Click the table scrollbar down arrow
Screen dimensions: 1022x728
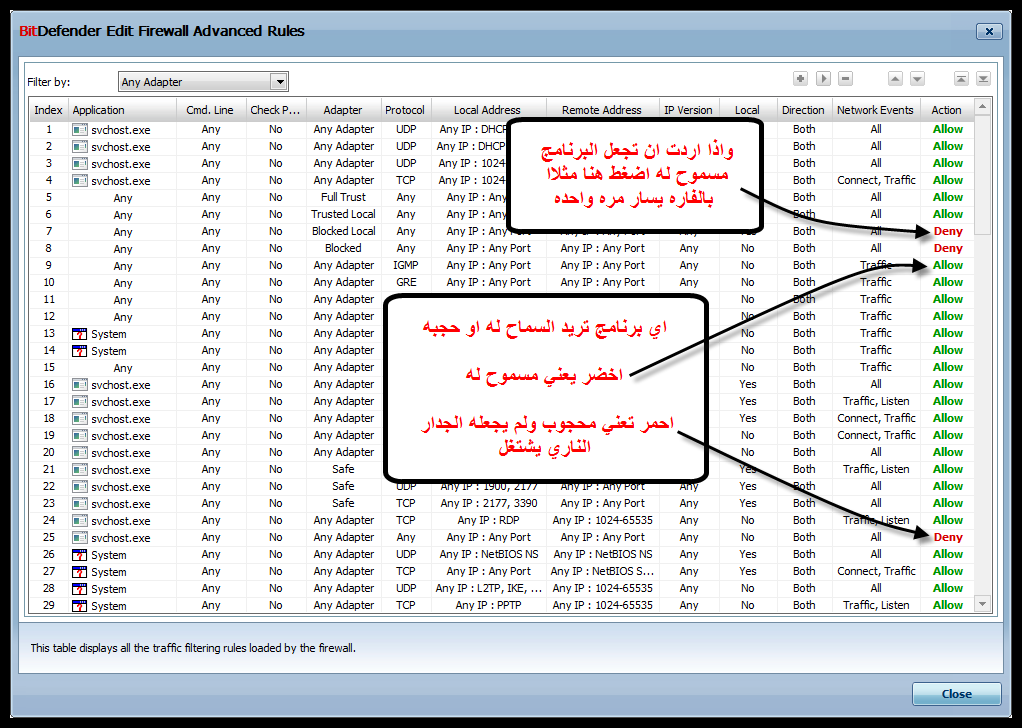983,604
